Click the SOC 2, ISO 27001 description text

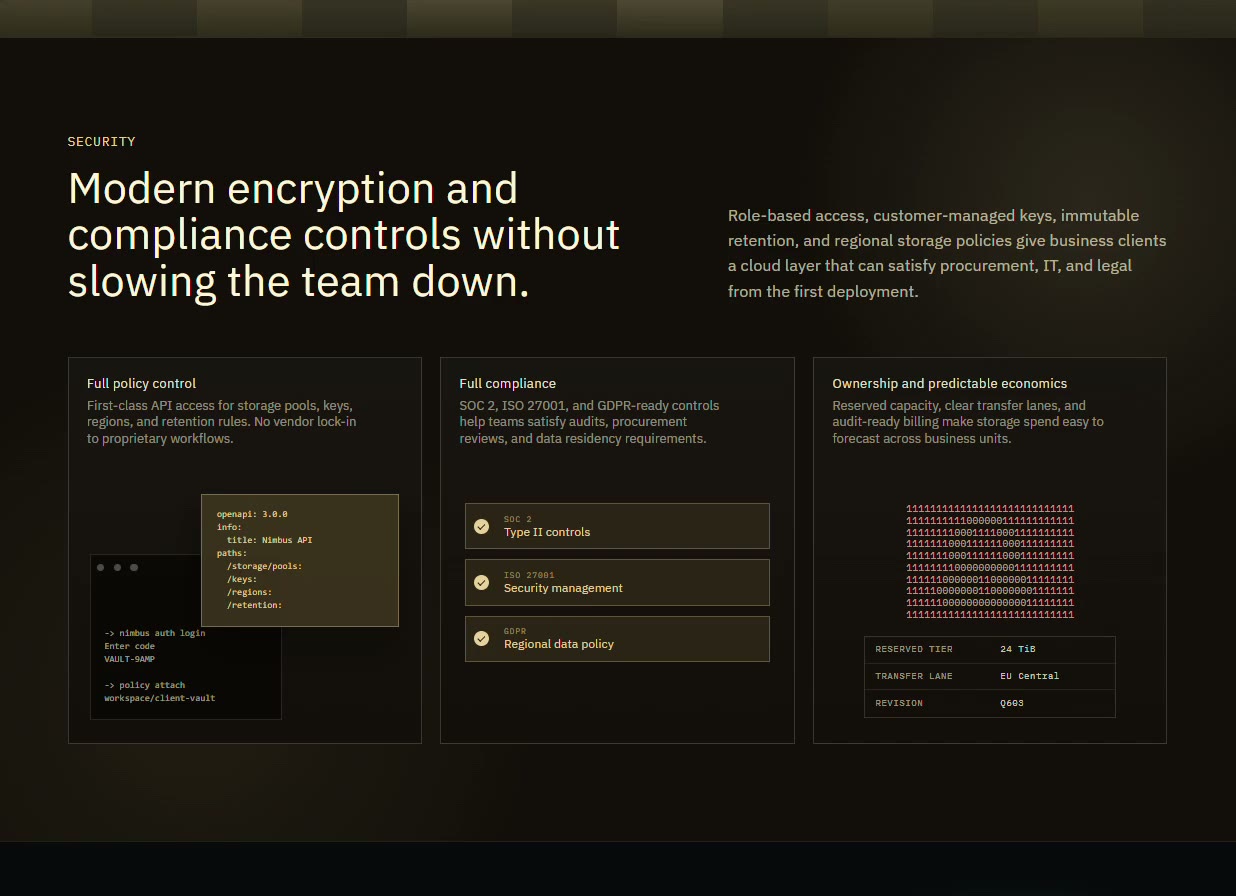(x=589, y=422)
